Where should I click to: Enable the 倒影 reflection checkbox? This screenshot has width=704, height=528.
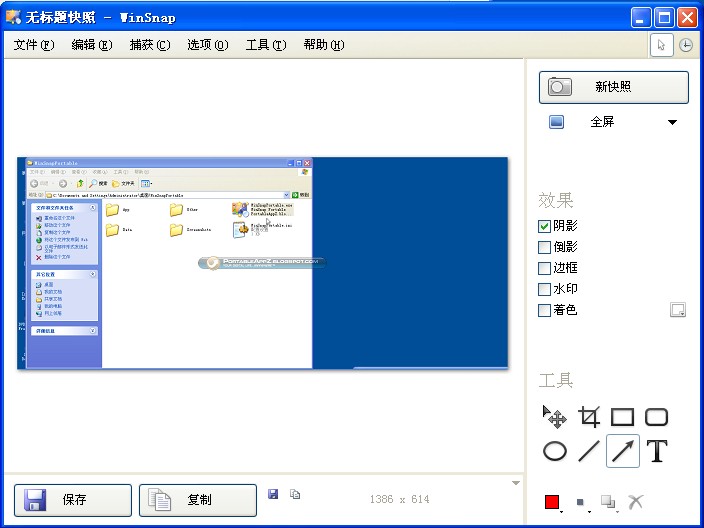[x=545, y=247]
